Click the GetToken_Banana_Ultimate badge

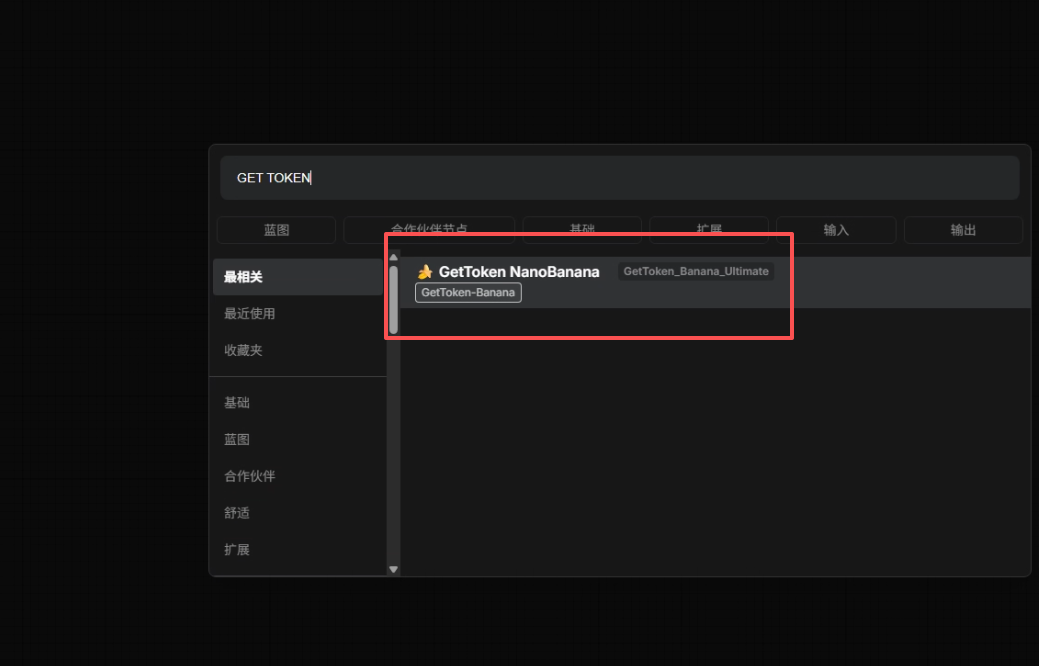click(x=696, y=271)
